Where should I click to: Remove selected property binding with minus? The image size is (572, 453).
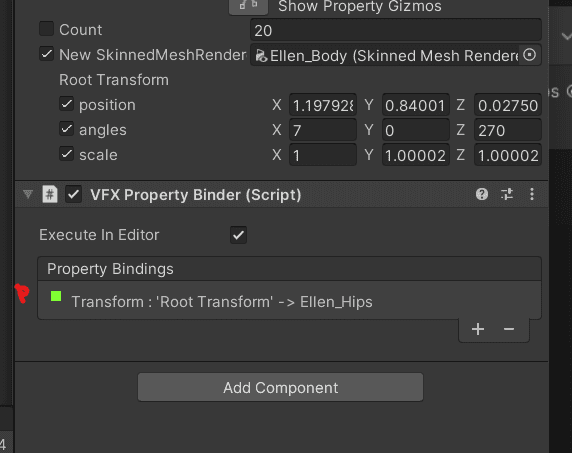[509, 329]
